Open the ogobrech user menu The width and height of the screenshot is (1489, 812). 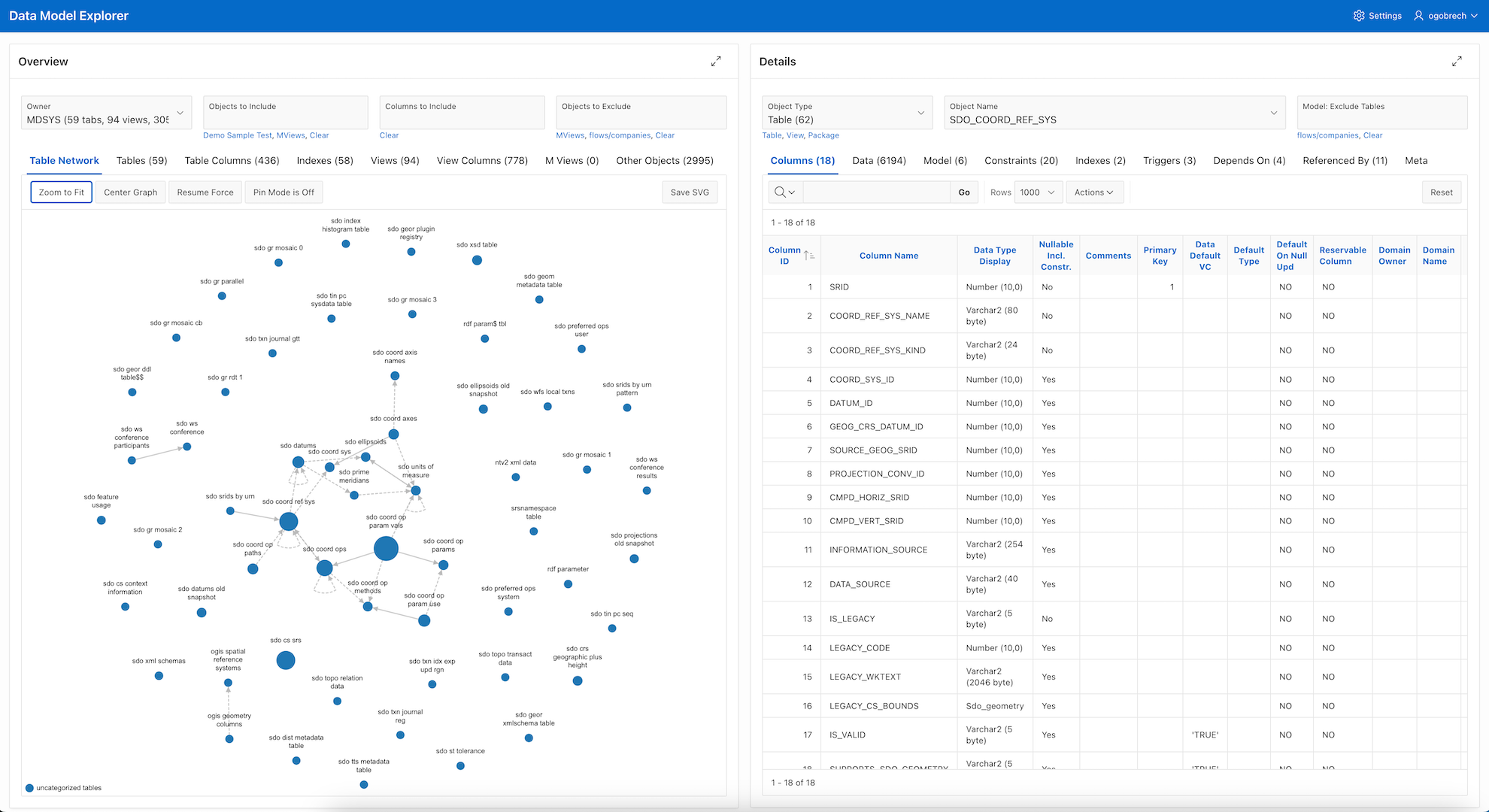tap(1445, 16)
